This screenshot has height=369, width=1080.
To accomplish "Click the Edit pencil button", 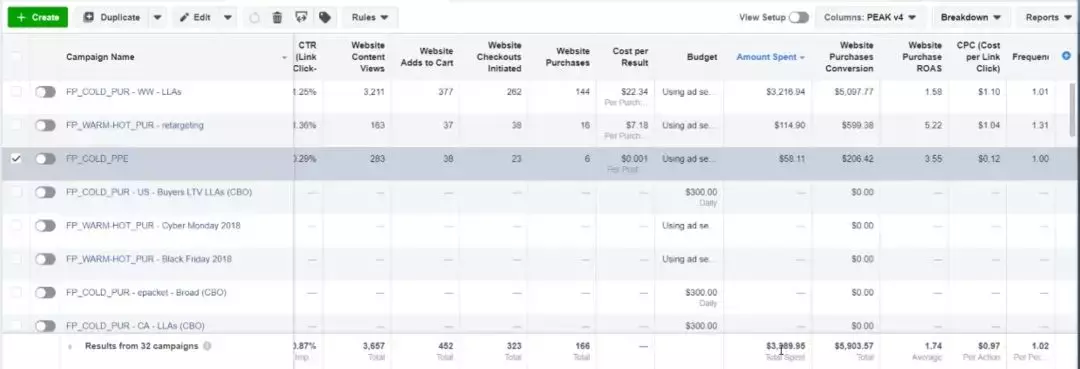I will click(x=196, y=17).
